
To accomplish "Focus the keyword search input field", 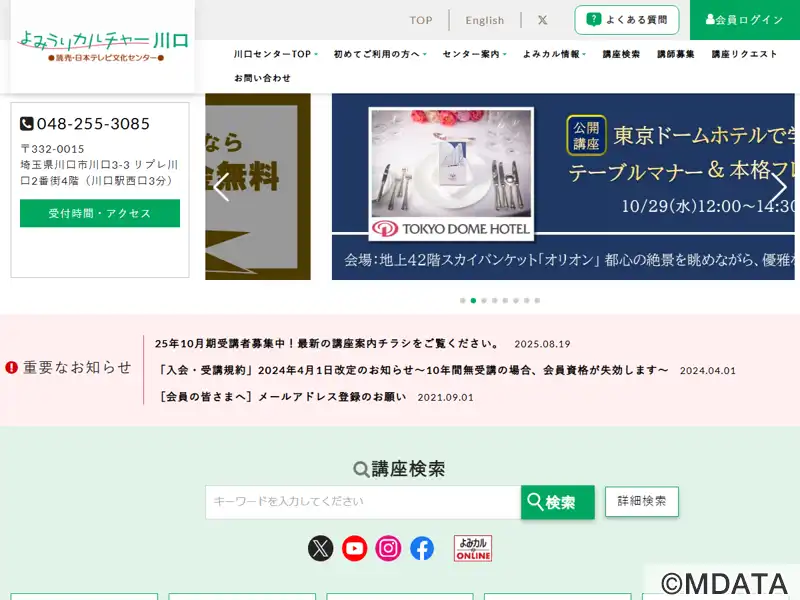I will point(363,502).
